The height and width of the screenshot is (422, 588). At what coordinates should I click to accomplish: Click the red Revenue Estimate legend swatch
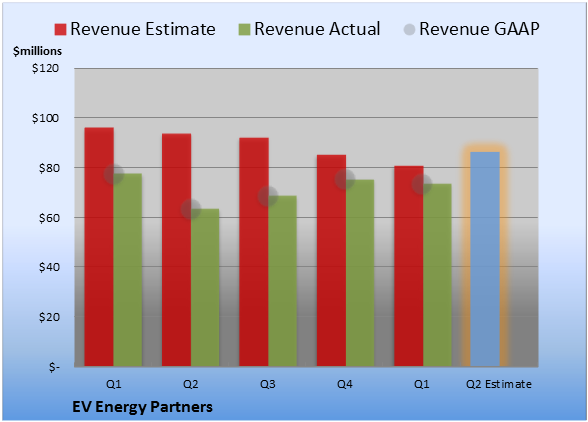click(x=60, y=29)
